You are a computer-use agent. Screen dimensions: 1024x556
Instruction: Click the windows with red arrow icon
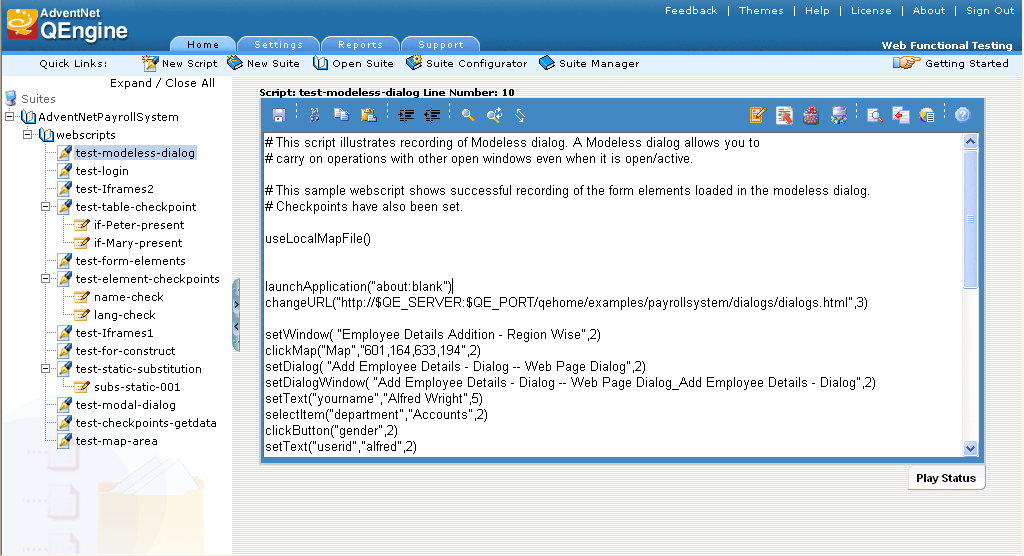point(901,116)
